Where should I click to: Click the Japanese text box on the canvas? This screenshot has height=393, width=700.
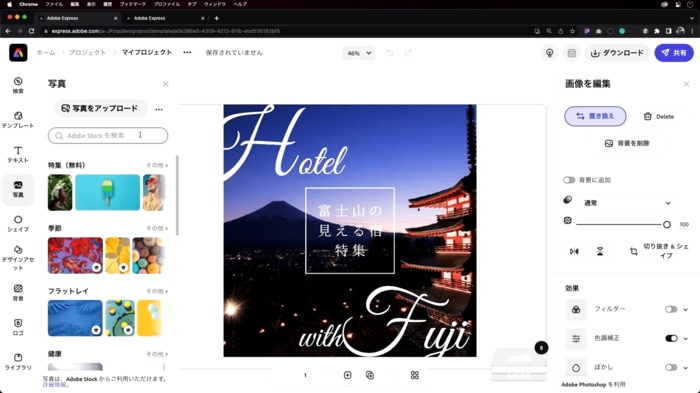coord(350,230)
